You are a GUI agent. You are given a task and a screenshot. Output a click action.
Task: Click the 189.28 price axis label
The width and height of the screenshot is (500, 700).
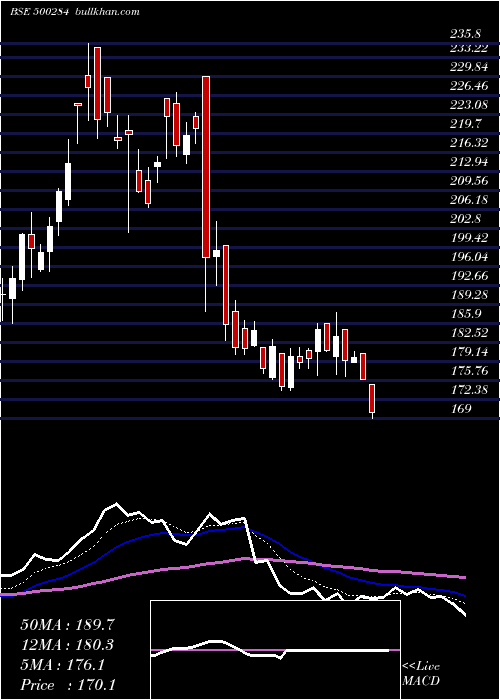pyautogui.click(x=469, y=295)
